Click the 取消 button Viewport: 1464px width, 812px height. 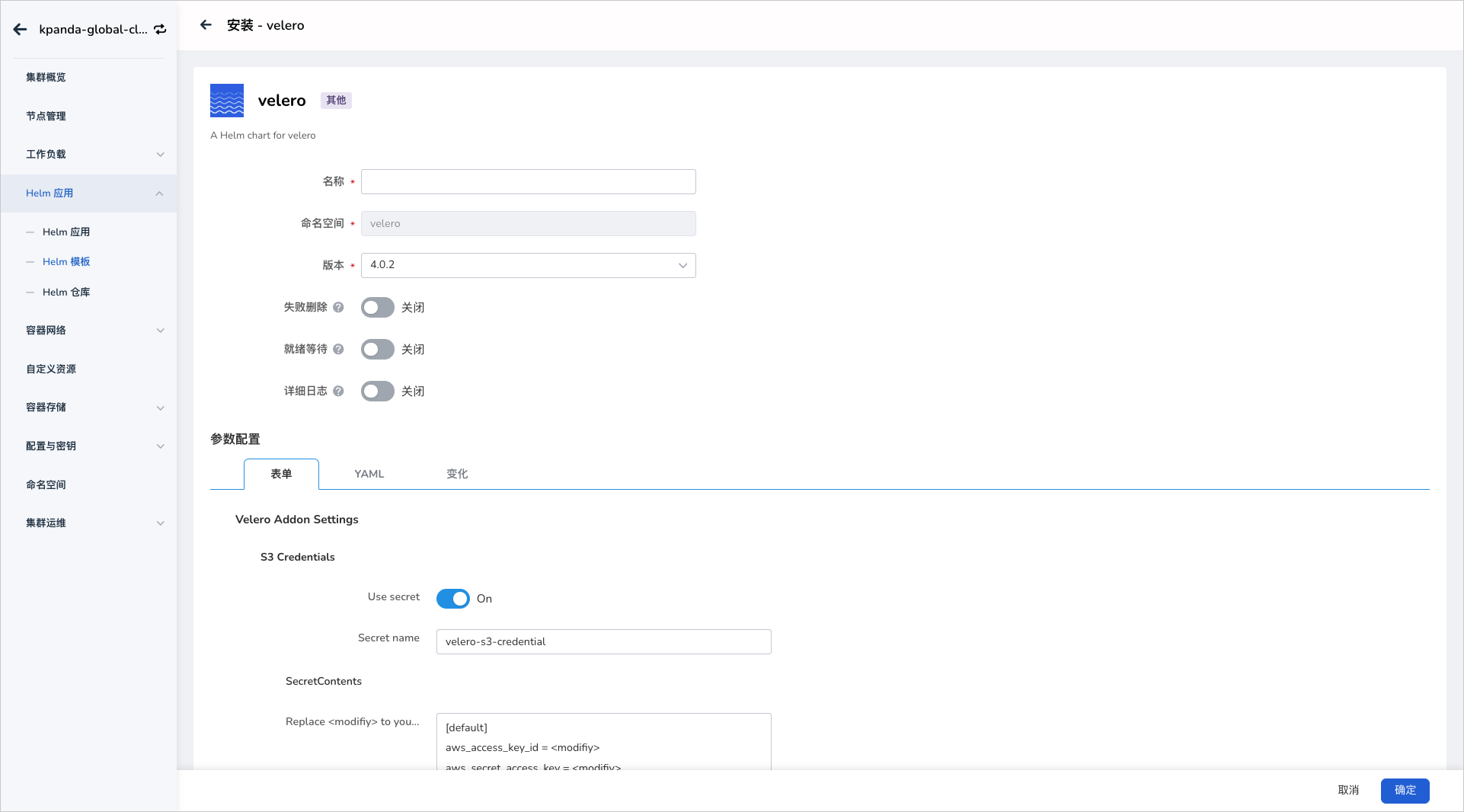point(1348,791)
